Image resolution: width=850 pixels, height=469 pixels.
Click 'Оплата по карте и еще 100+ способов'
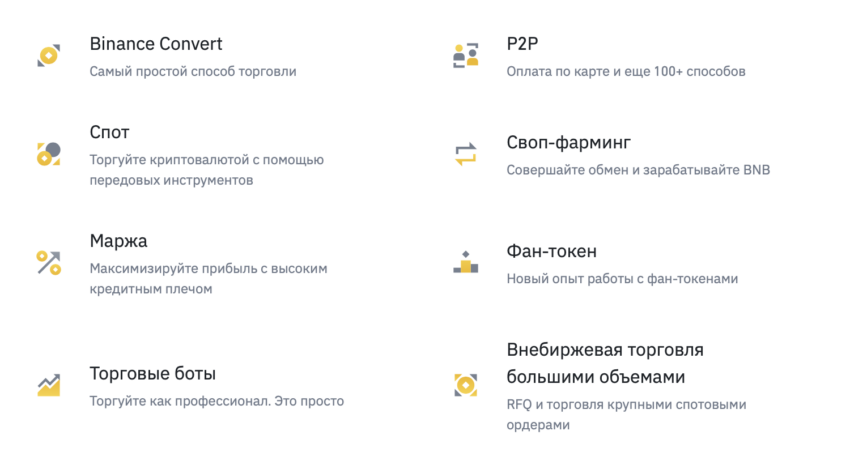(x=626, y=72)
